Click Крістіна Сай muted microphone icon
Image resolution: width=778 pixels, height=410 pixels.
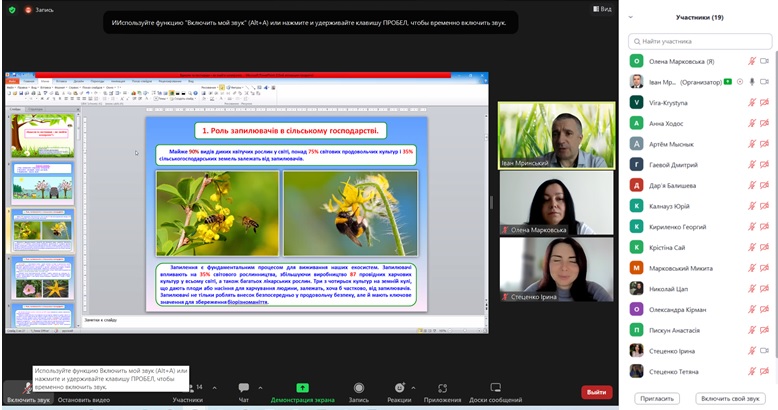tap(752, 247)
